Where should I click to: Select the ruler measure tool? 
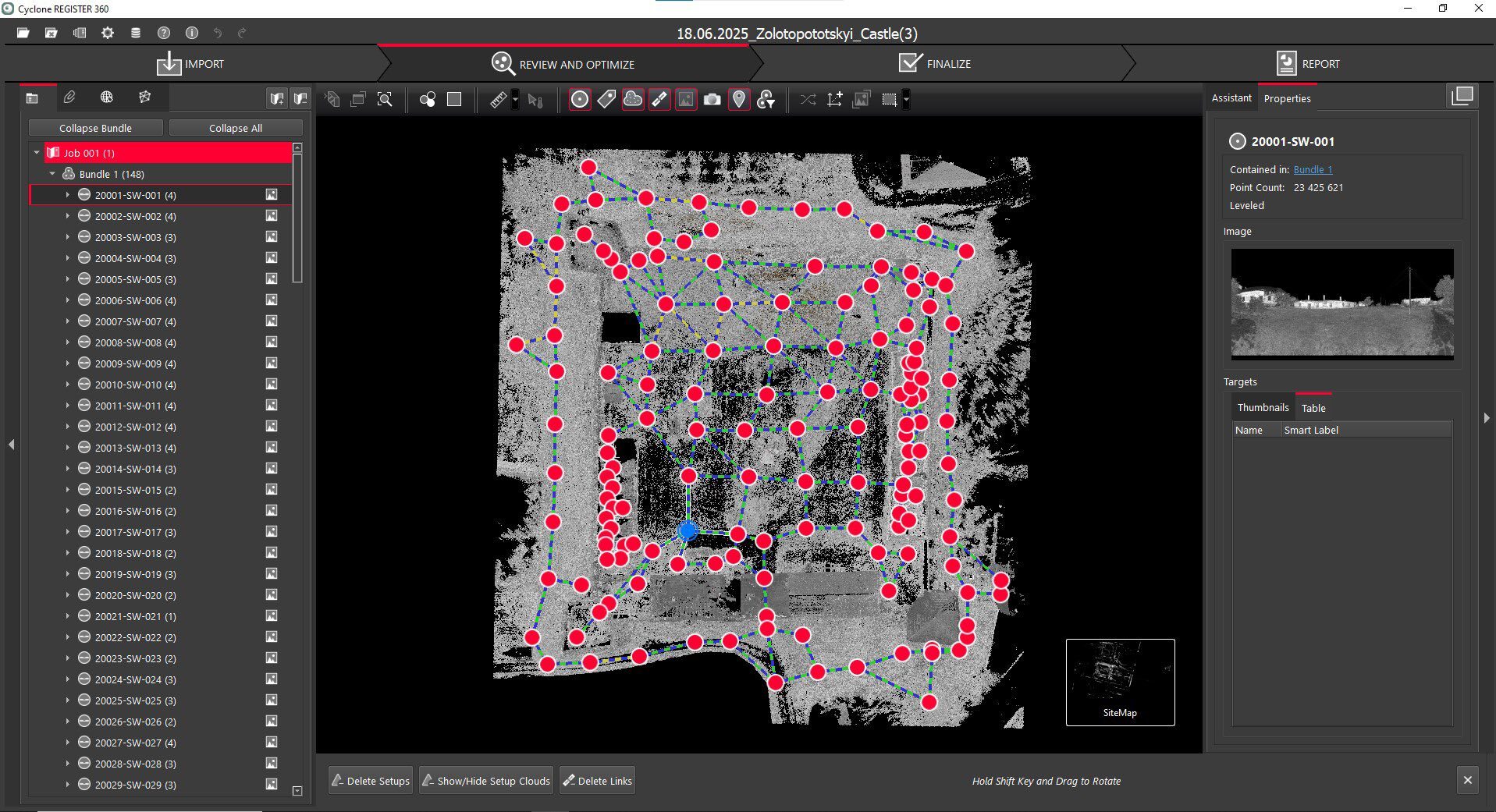tap(498, 99)
